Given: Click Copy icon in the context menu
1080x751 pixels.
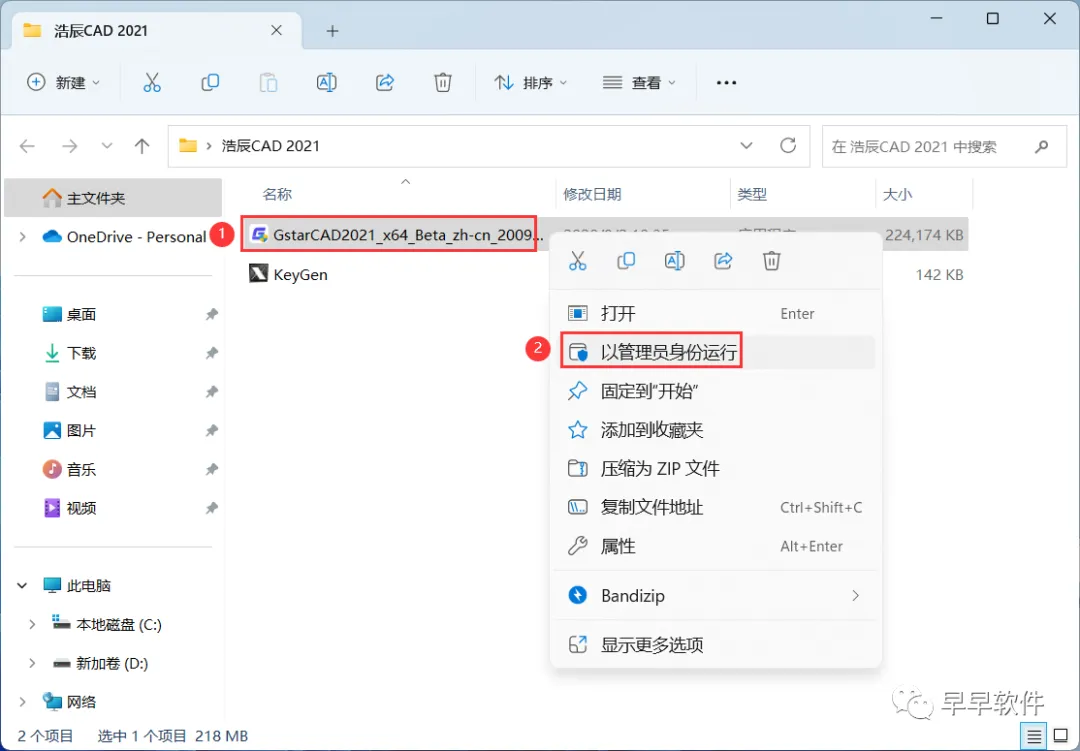Looking at the screenshot, I should (x=626, y=260).
